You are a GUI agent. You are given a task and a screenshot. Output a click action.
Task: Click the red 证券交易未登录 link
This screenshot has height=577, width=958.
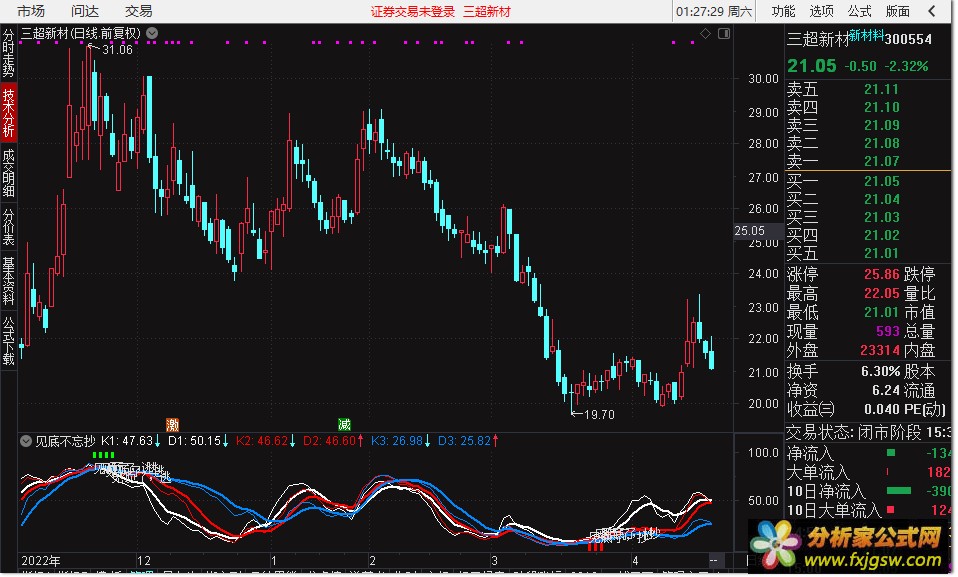coord(413,12)
